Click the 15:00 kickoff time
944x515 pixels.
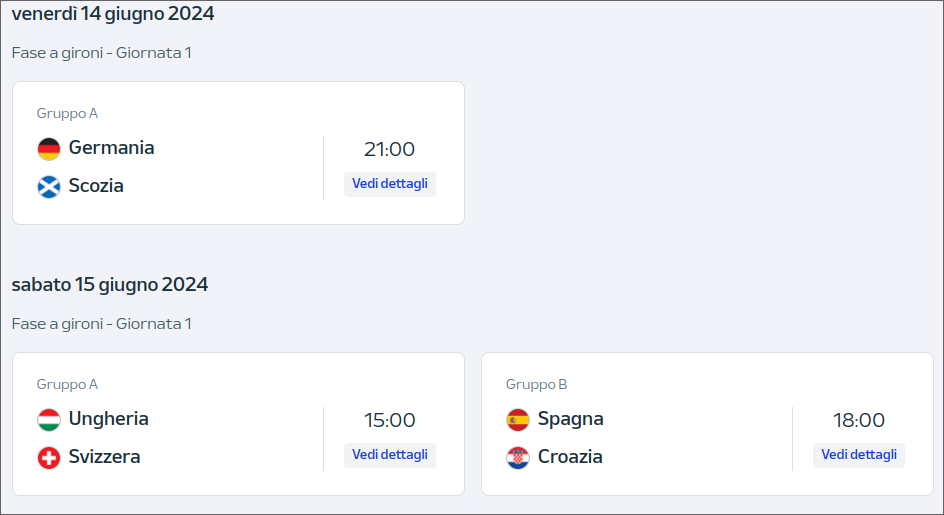click(390, 420)
